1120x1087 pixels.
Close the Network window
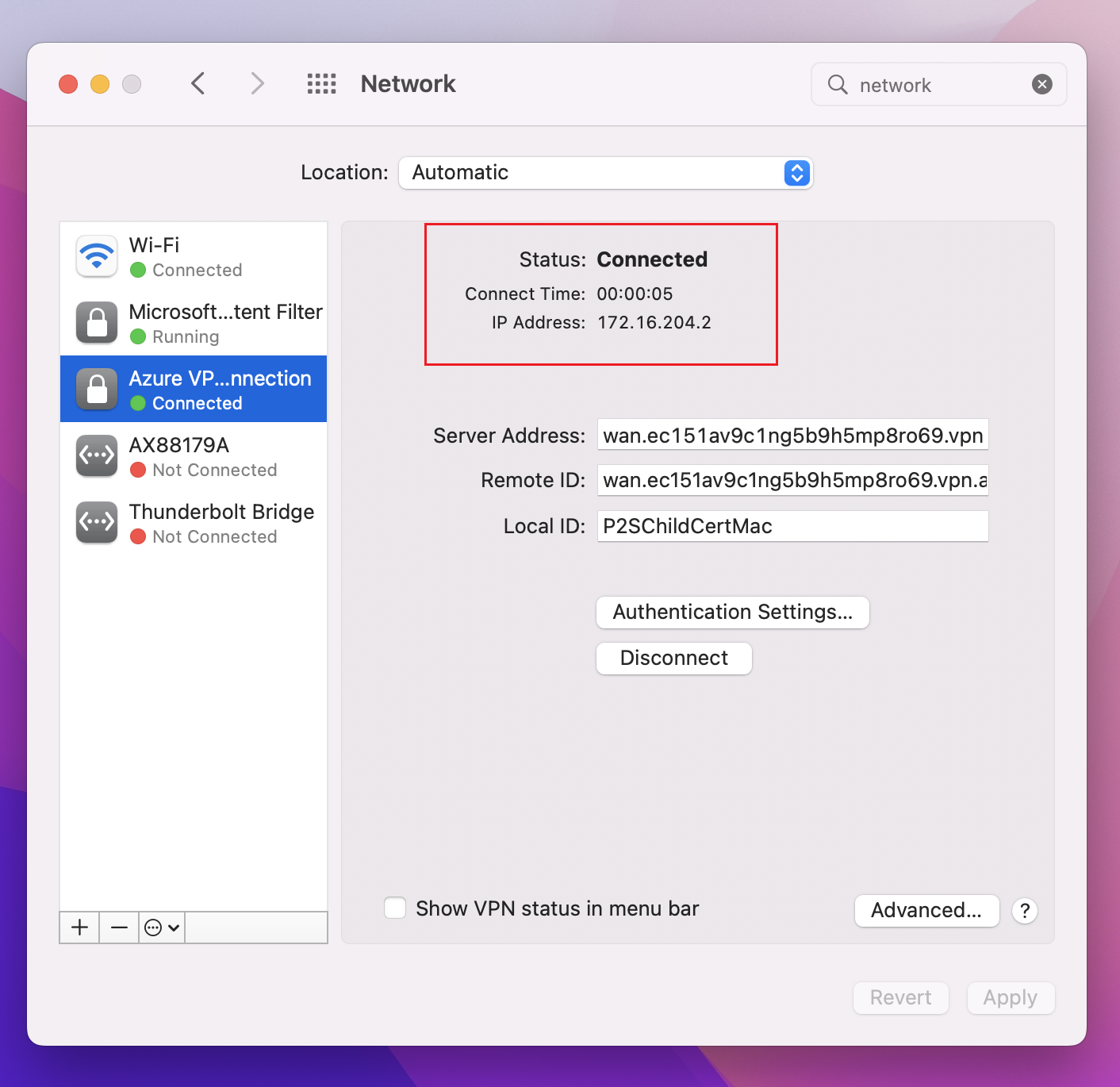tap(68, 84)
